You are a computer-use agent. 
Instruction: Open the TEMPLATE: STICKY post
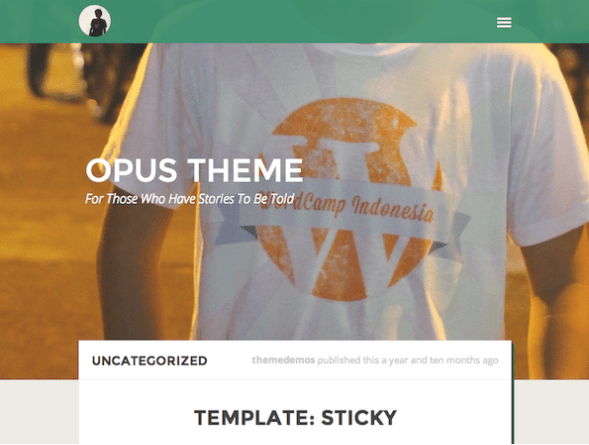point(295,418)
